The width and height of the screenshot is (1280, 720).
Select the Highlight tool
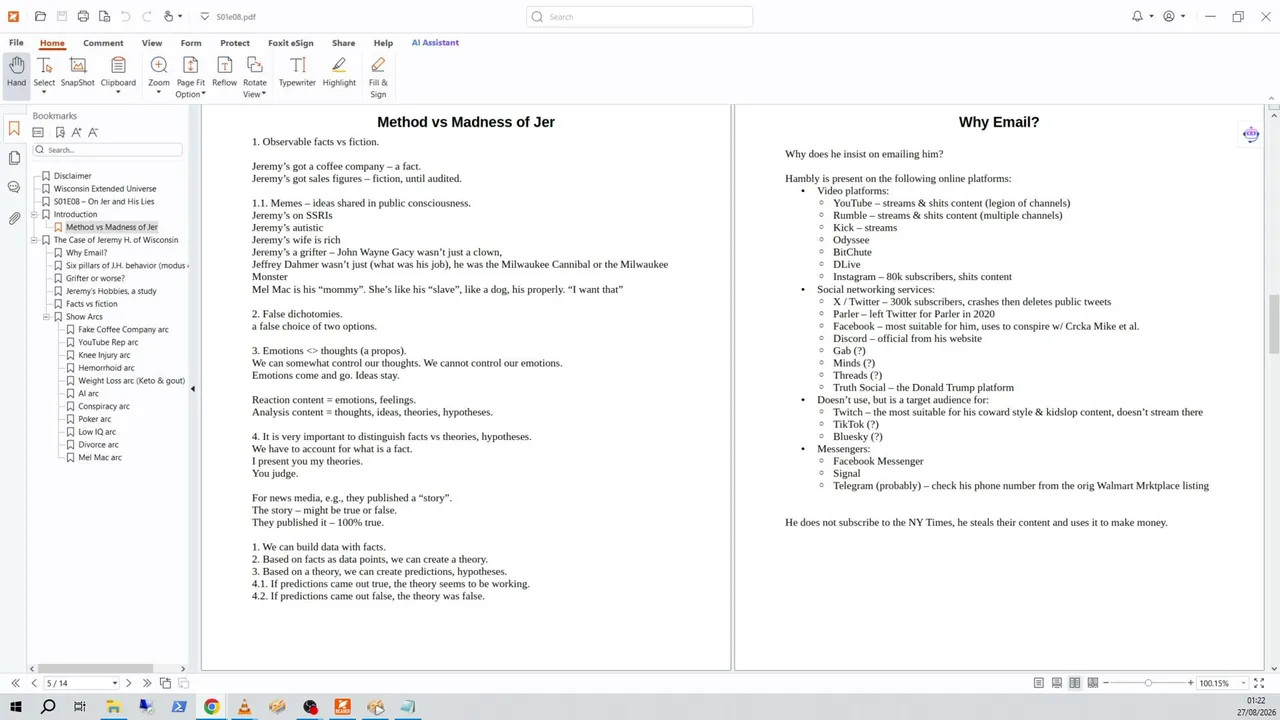pos(339,72)
